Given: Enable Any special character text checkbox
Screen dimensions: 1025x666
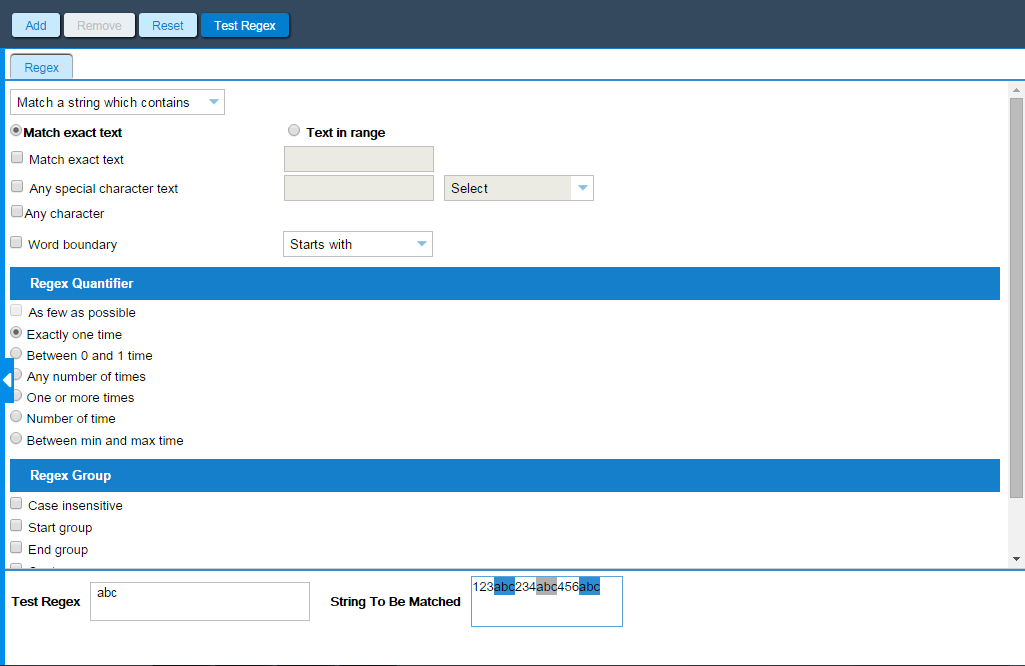Looking at the screenshot, I should 17,186.
